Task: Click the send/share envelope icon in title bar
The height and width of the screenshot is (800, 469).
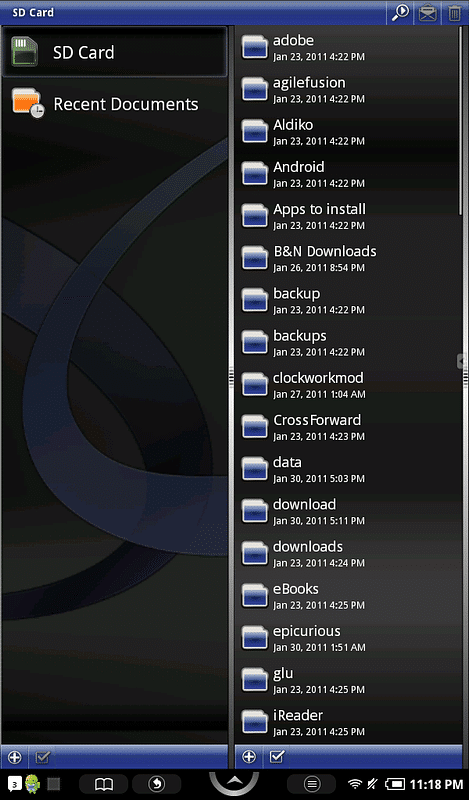Action: (x=428, y=13)
